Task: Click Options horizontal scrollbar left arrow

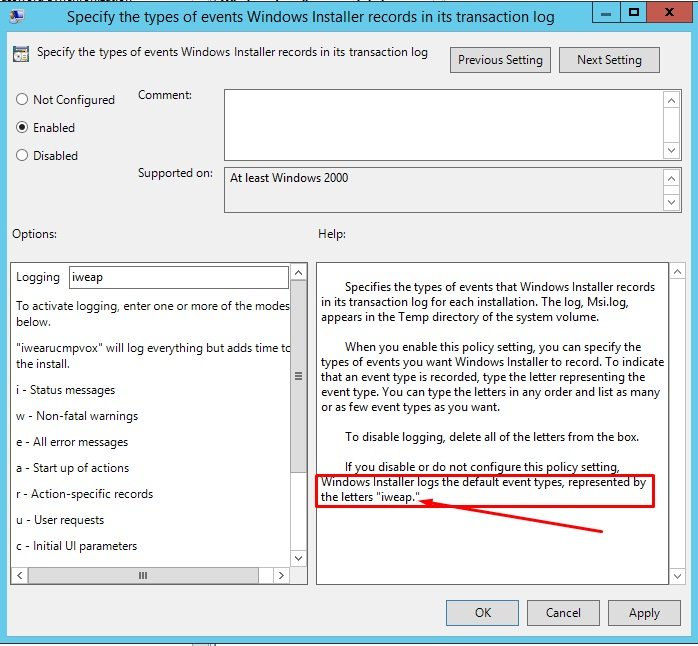Action: coord(20,576)
